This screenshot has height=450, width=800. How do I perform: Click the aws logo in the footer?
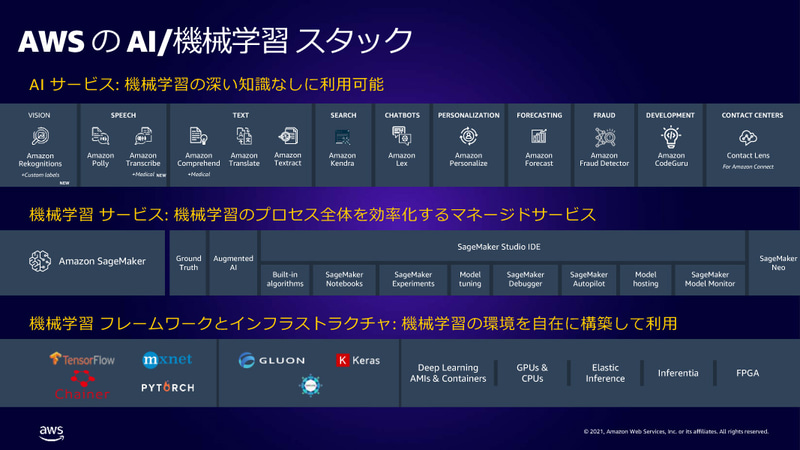pos(52,433)
